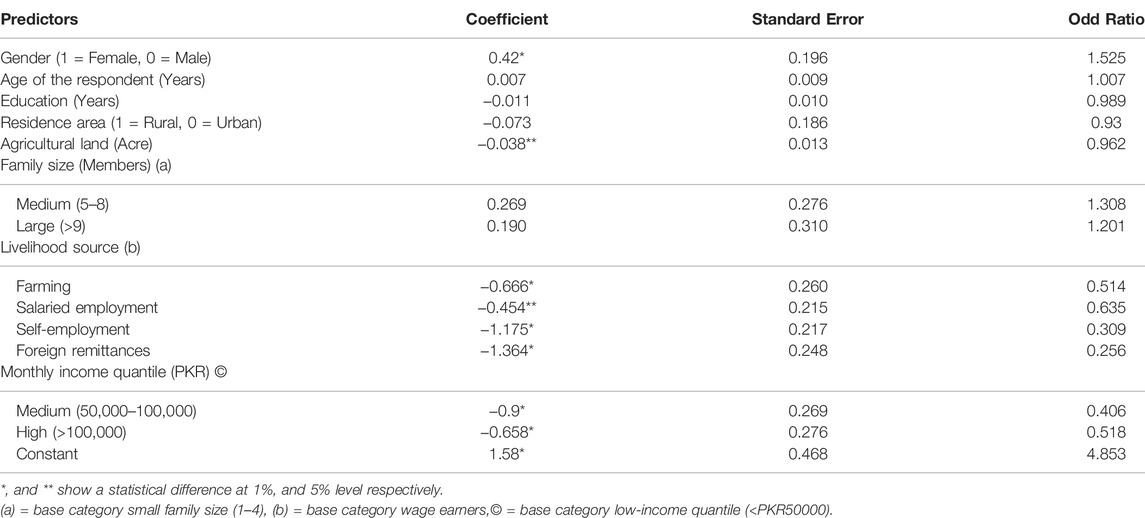
Task: Click the Standard Error column header
Action: [808, 20]
